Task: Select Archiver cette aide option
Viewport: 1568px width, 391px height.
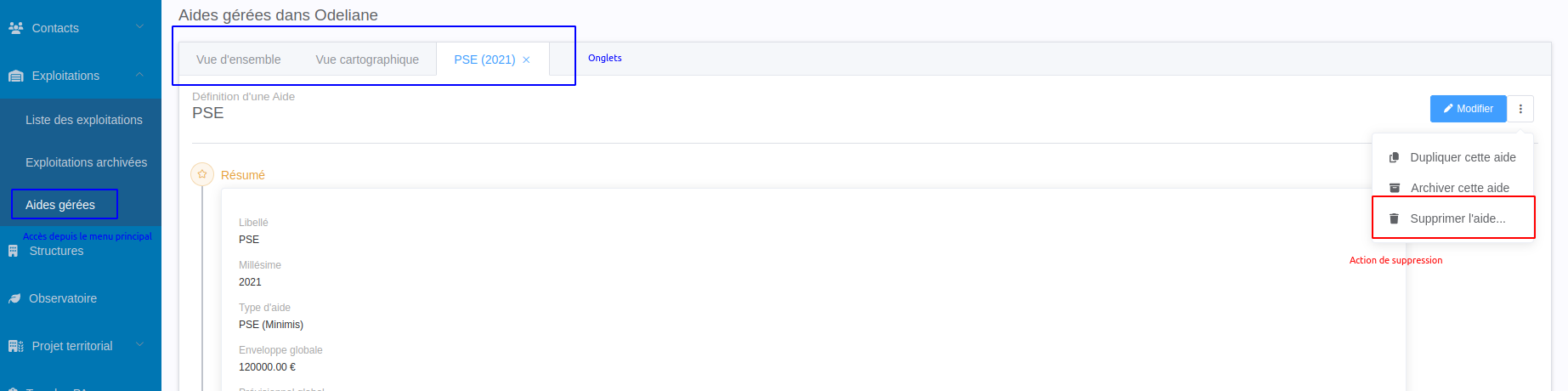Action: coord(1459,188)
